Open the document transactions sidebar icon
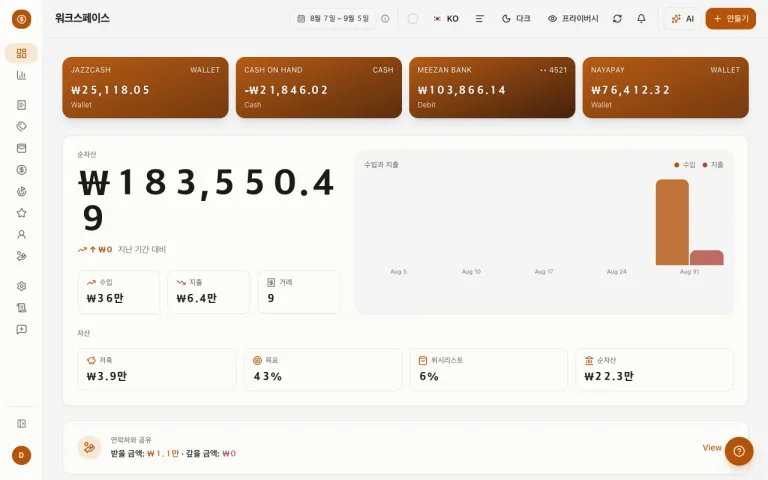The width and height of the screenshot is (768, 480). coord(21,105)
